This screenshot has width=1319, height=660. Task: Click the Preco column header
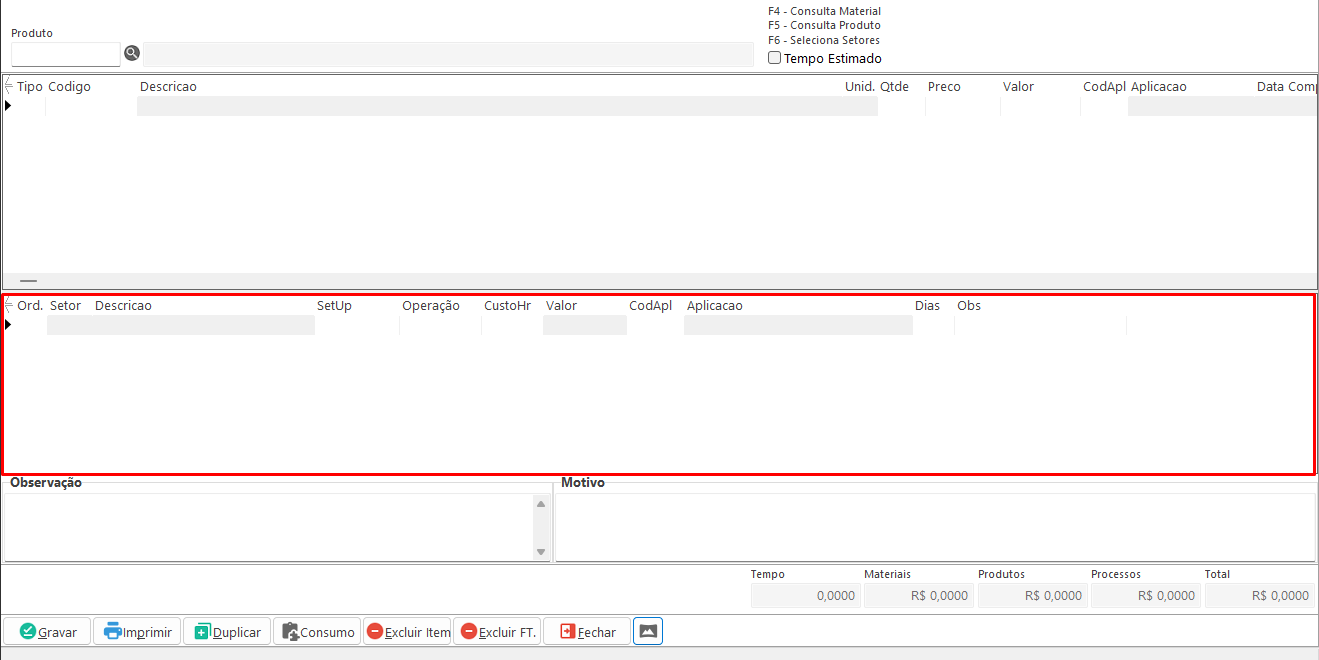click(x=943, y=87)
